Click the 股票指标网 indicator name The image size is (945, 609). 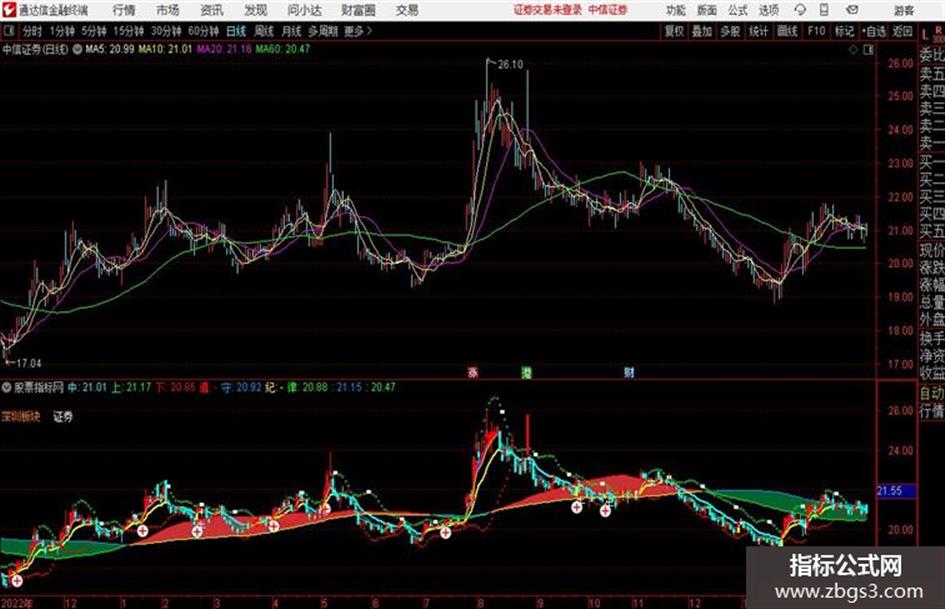(39, 388)
